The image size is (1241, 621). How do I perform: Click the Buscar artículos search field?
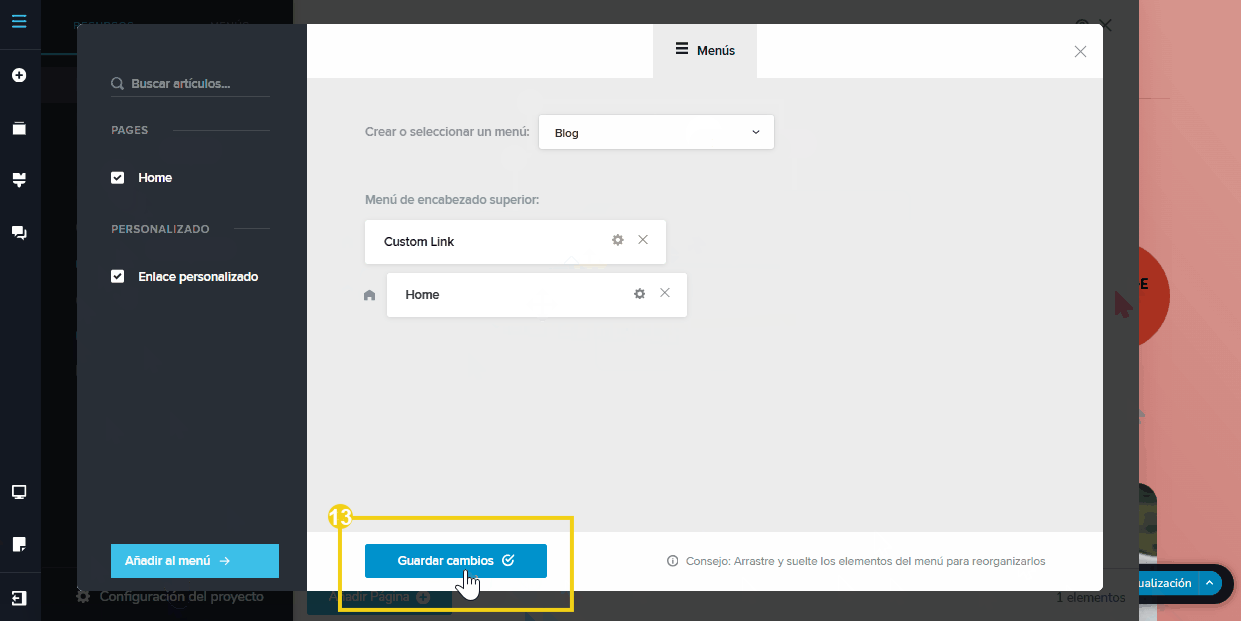190,84
